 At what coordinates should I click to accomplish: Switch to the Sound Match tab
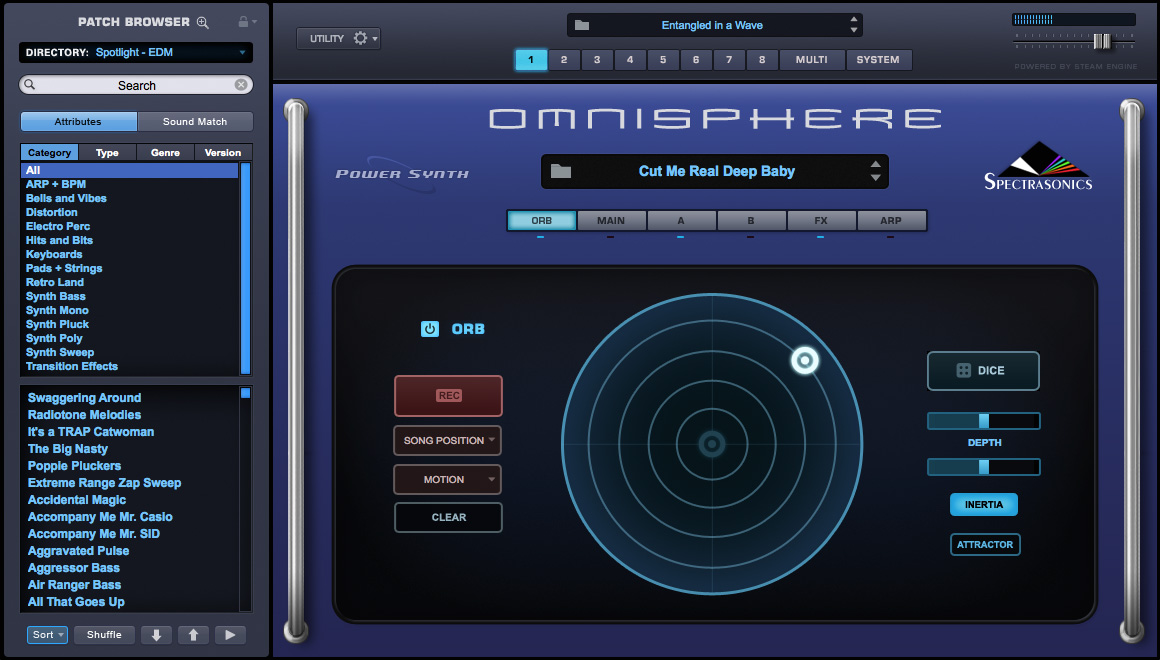pyautogui.click(x=195, y=121)
